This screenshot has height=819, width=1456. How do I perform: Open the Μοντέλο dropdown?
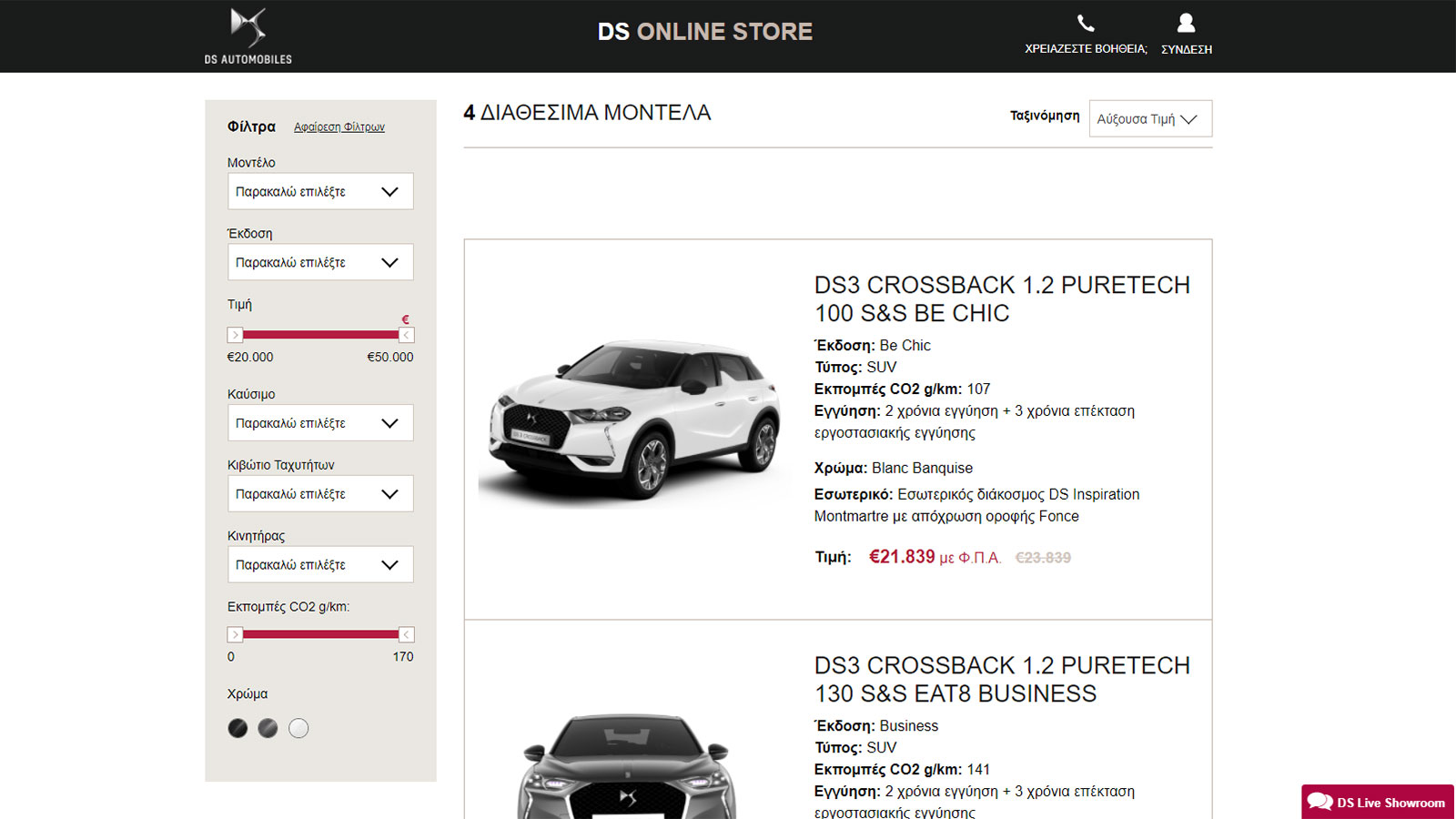pos(320,191)
